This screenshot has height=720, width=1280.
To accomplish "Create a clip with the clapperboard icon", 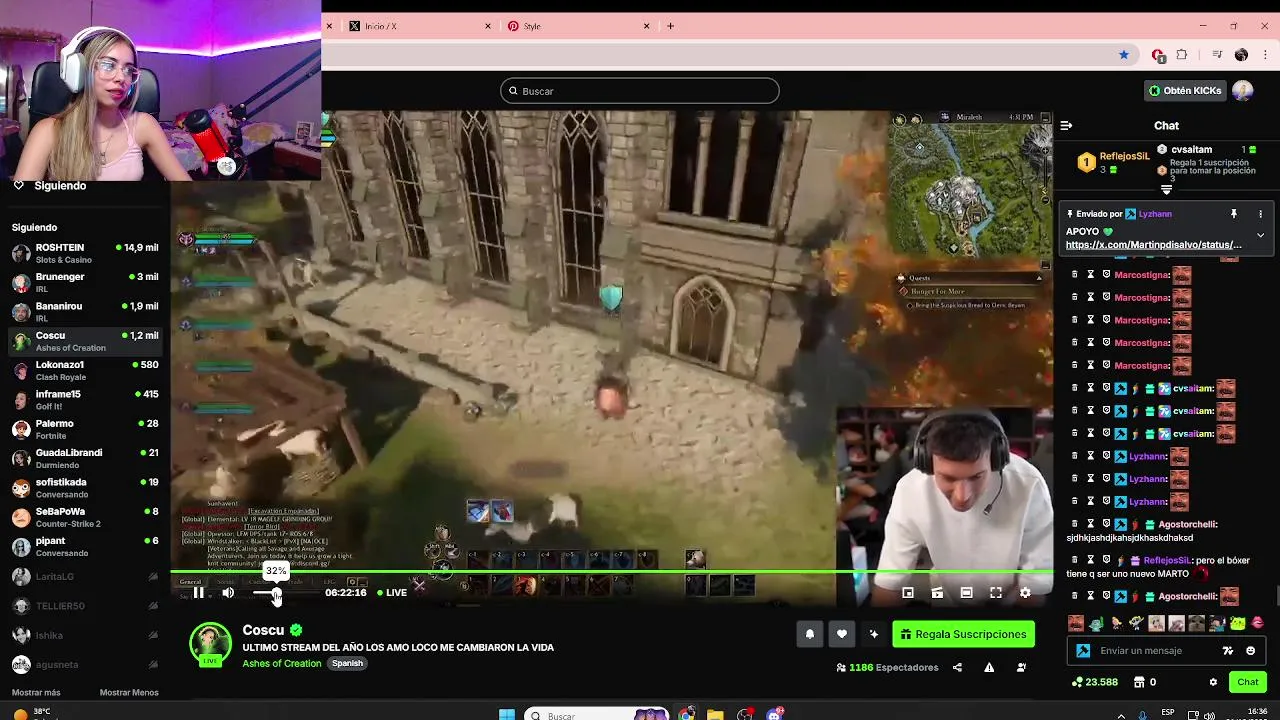I will pyautogui.click(x=937, y=593).
